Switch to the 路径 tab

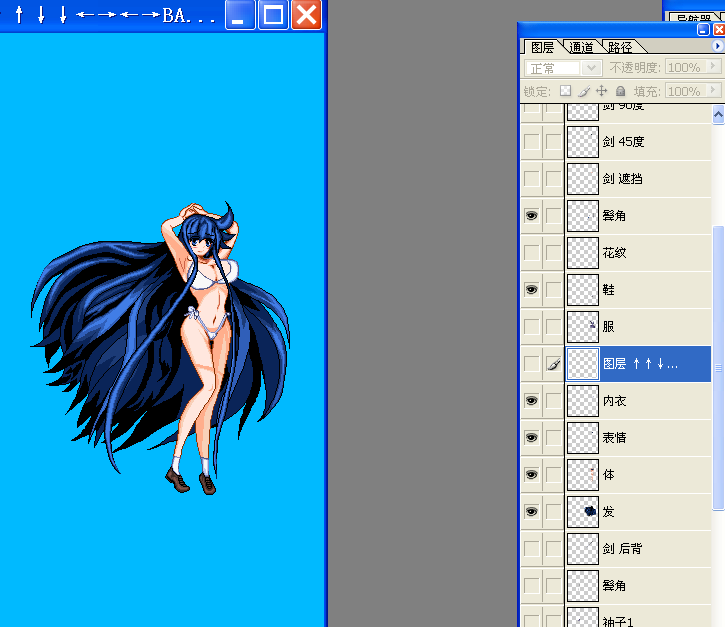click(620, 47)
